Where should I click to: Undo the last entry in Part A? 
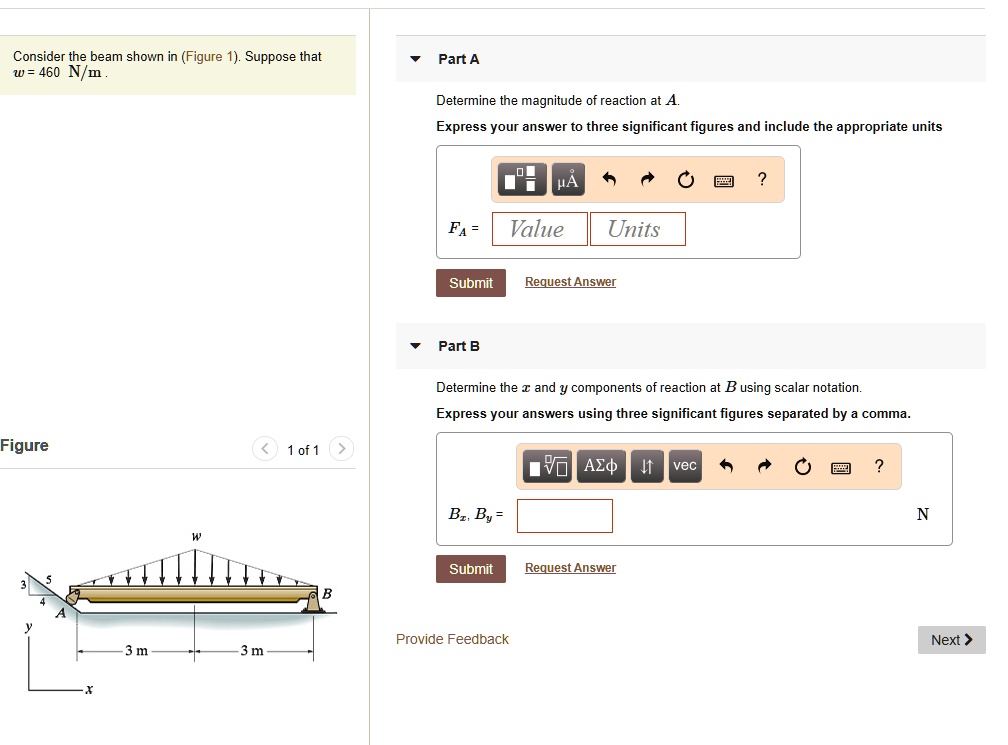tap(609, 180)
